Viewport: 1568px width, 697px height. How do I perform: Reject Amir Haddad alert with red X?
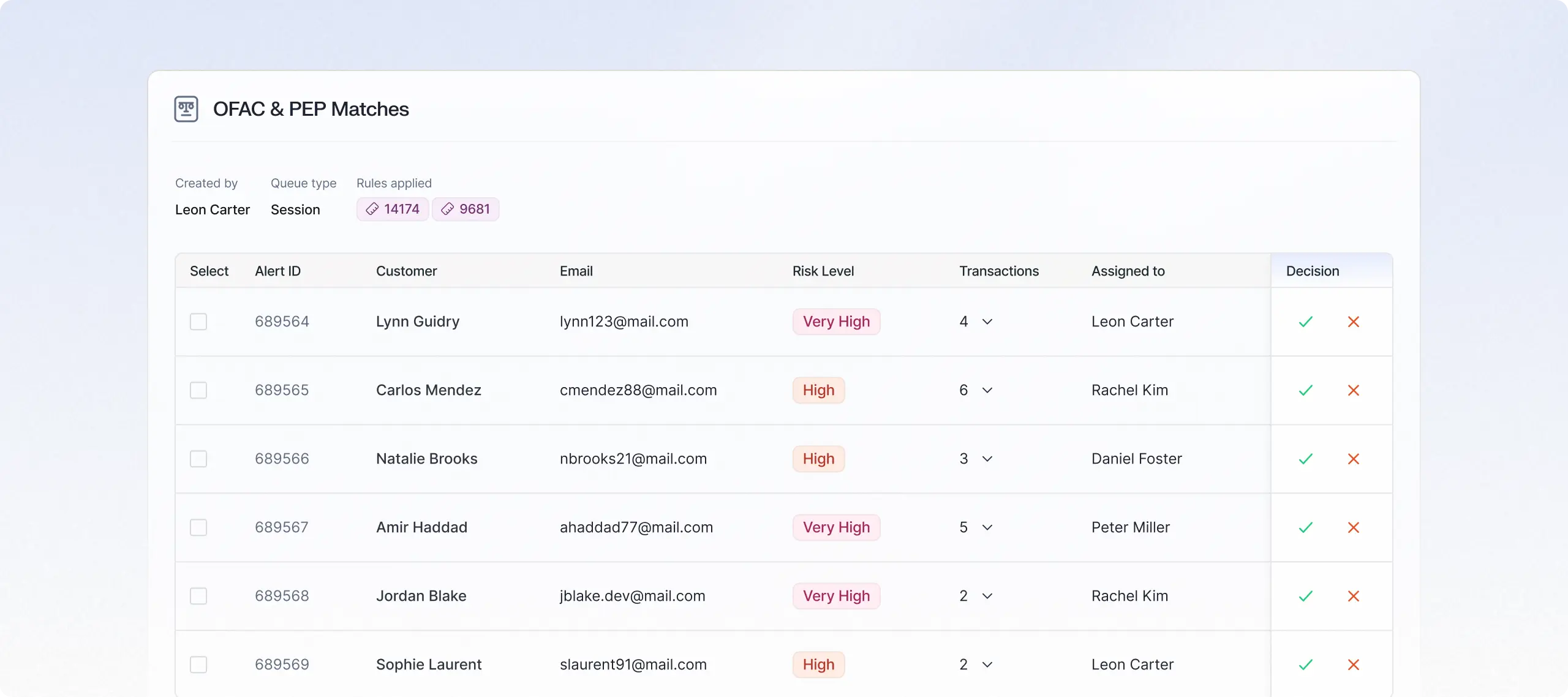tap(1353, 527)
